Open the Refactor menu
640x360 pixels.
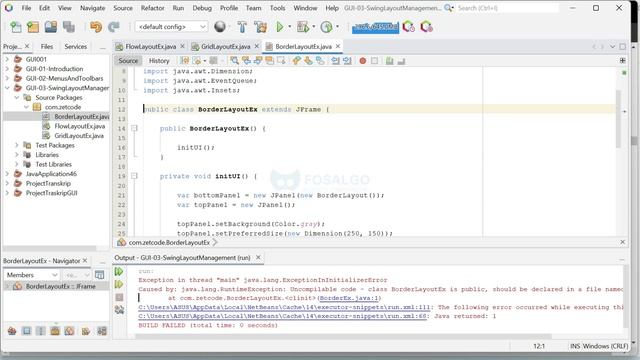click(x=152, y=8)
